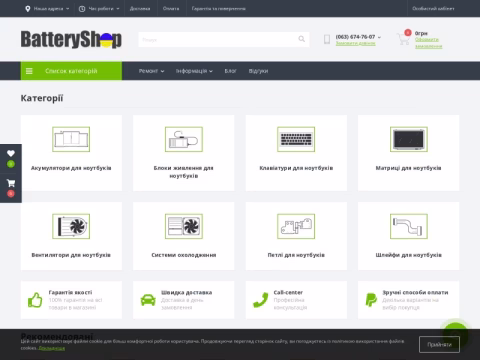This screenshot has height=360, width=480.
Task: Click the 'Категорії' section heading
Action: [42, 98]
